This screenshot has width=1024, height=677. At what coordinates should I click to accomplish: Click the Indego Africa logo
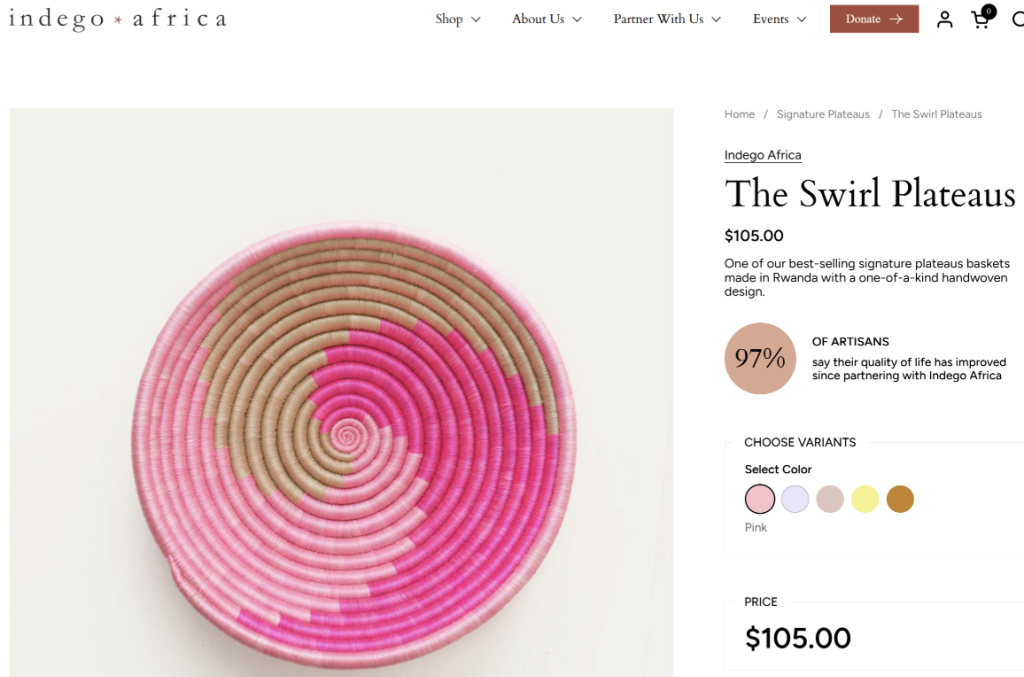click(116, 17)
